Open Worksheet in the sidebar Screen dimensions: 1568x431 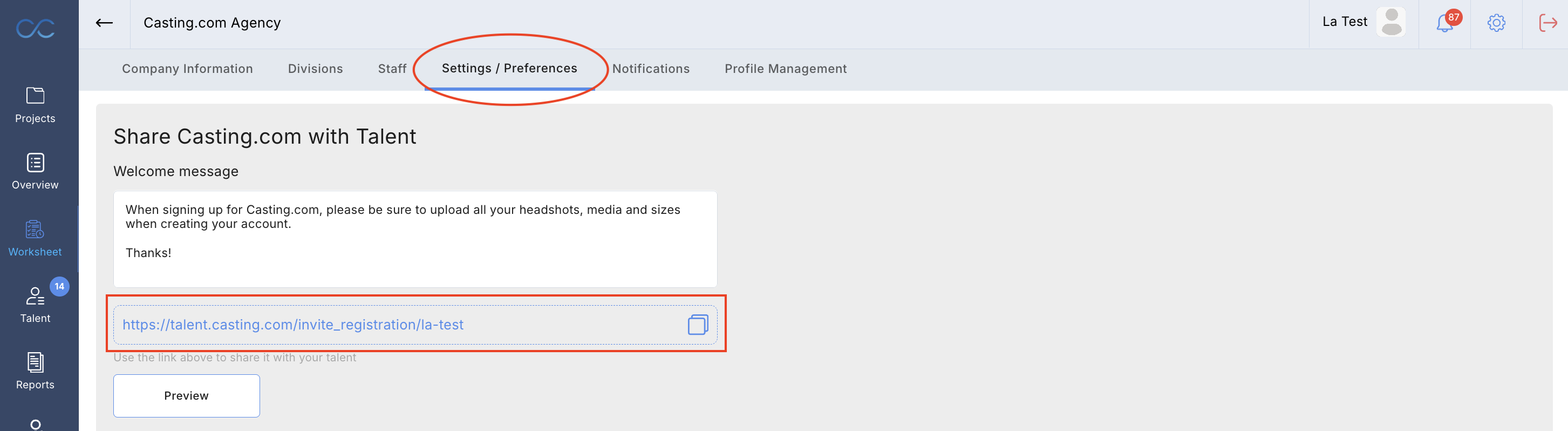tap(35, 239)
